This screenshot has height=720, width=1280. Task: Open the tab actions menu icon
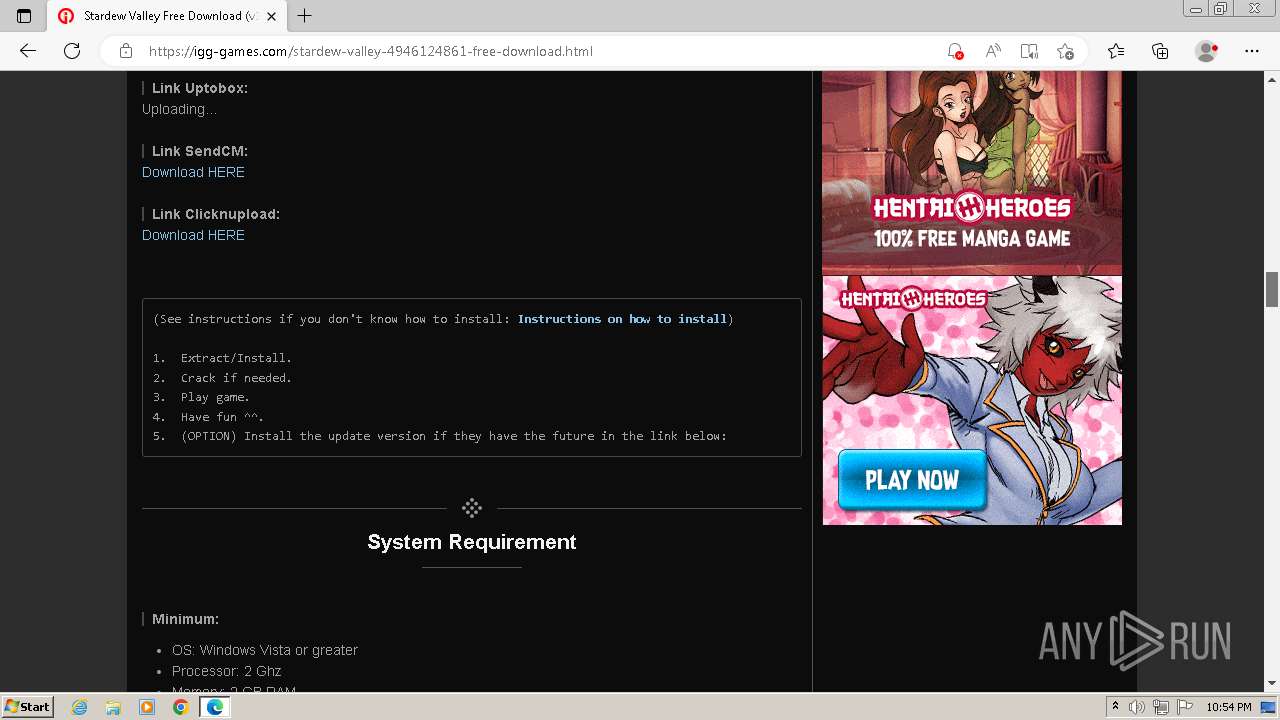24,16
